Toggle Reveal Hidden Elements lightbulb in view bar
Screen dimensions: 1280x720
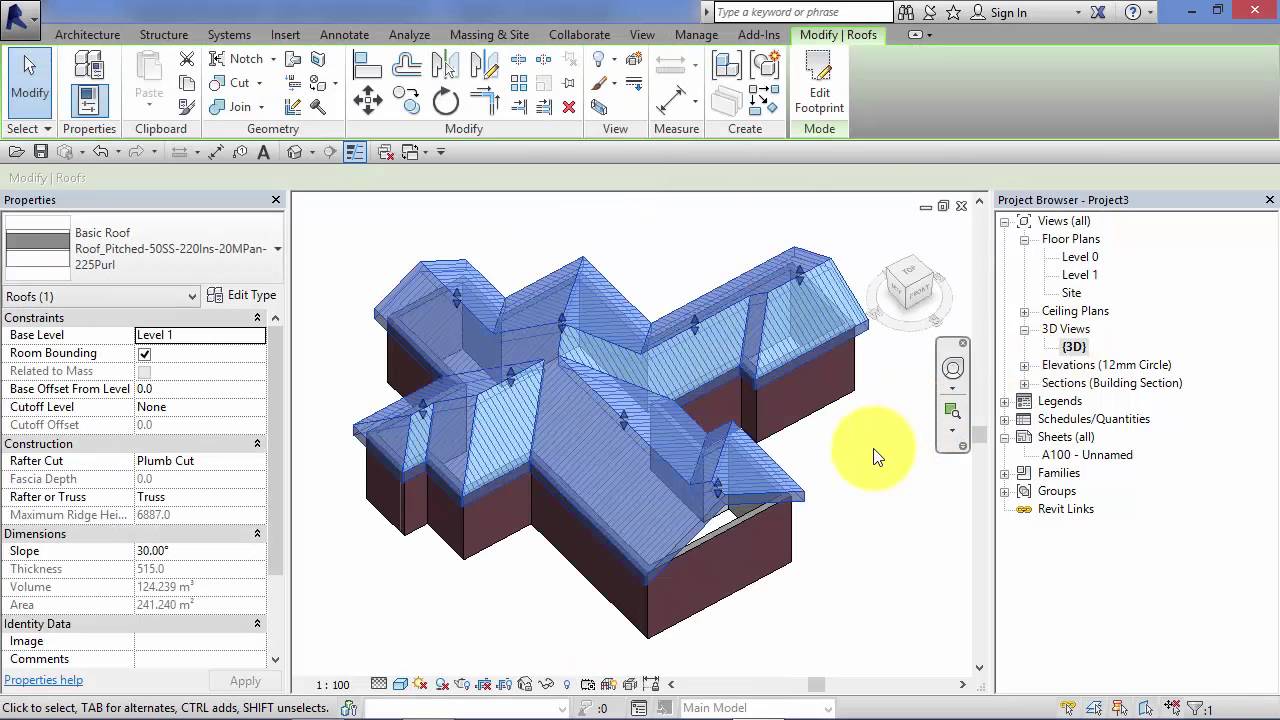click(567, 684)
